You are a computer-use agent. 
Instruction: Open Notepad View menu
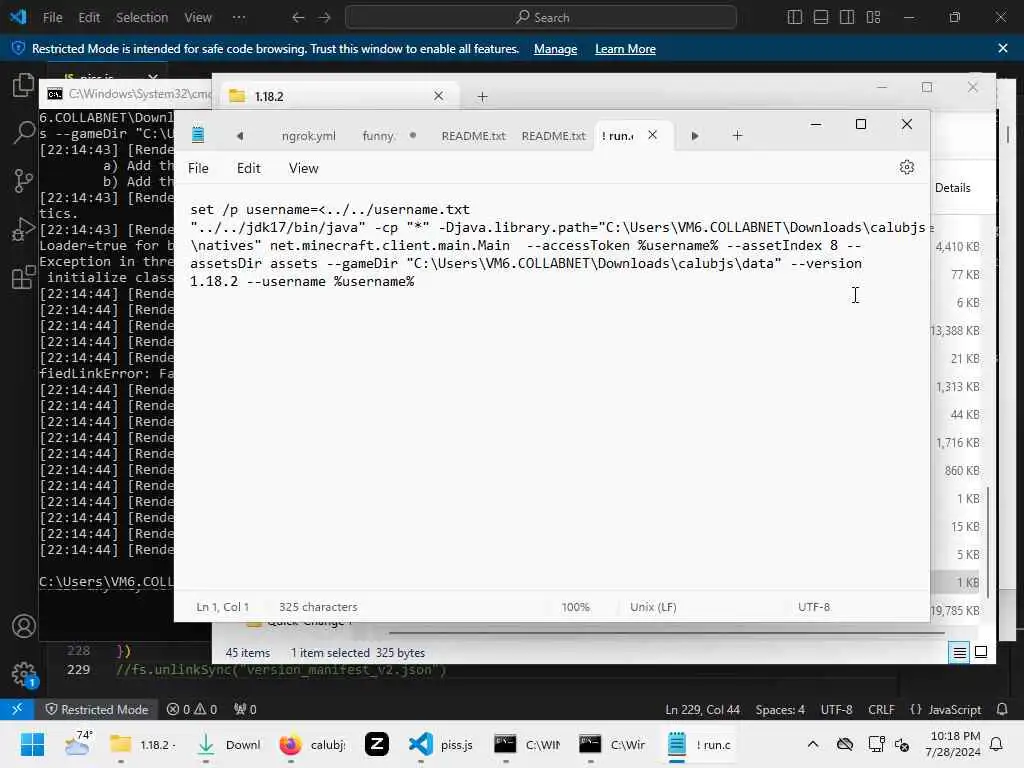pos(304,168)
